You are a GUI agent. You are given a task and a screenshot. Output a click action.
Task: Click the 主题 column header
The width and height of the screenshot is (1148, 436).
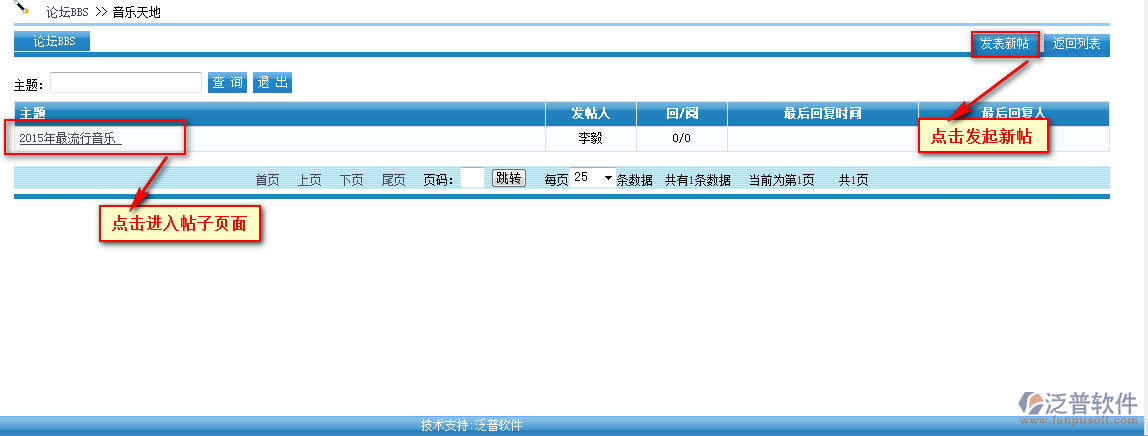pos(280,113)
